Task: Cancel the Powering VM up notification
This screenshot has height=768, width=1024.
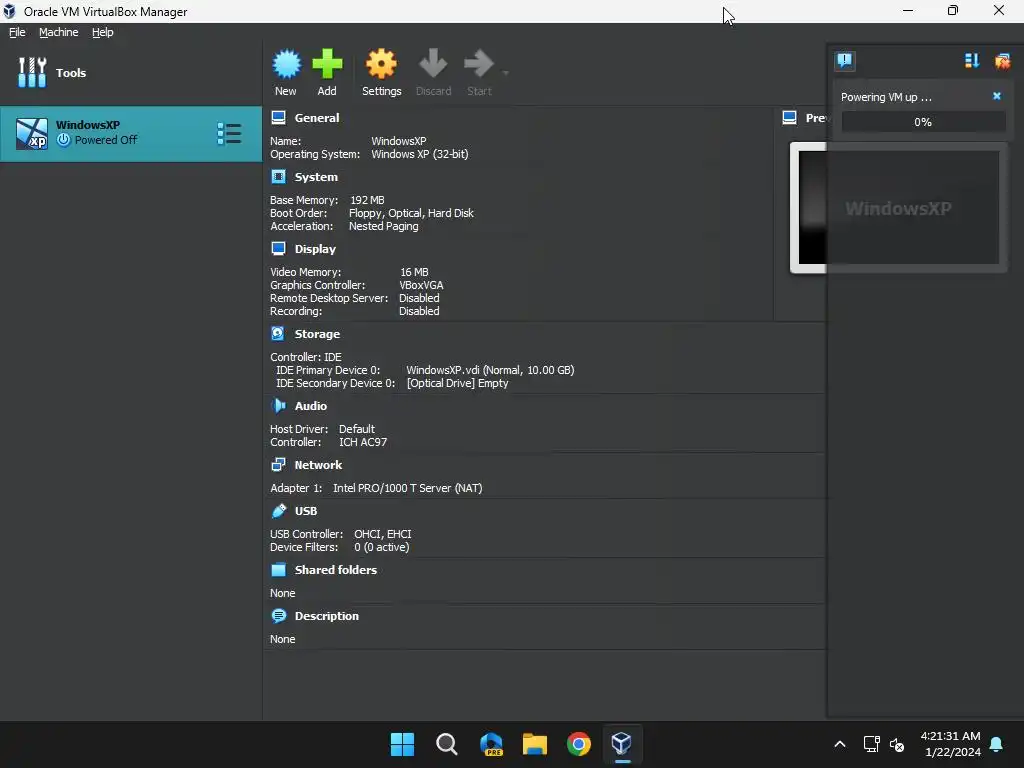Action: [997, 96]
